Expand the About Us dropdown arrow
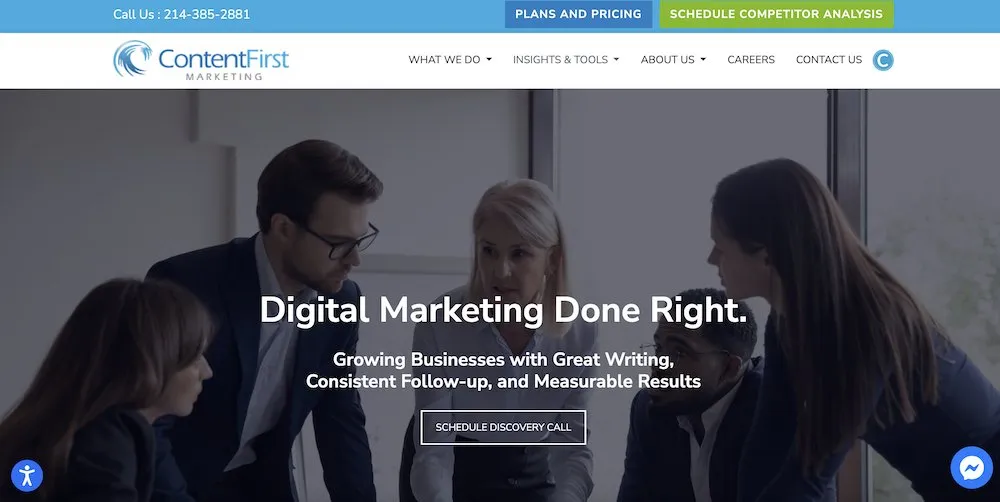Screen dimensions: 1000x502 (703, 60)
